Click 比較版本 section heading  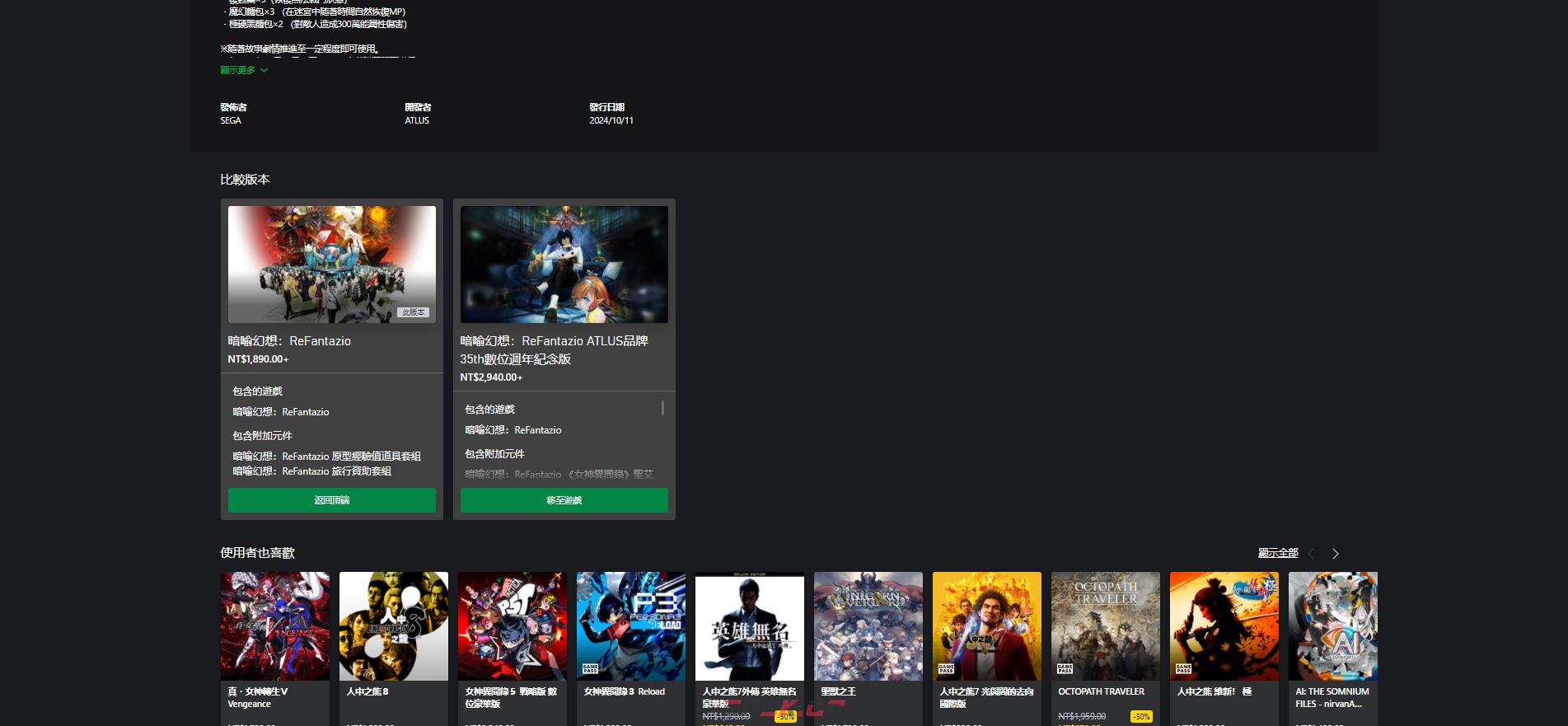point(245,180)
